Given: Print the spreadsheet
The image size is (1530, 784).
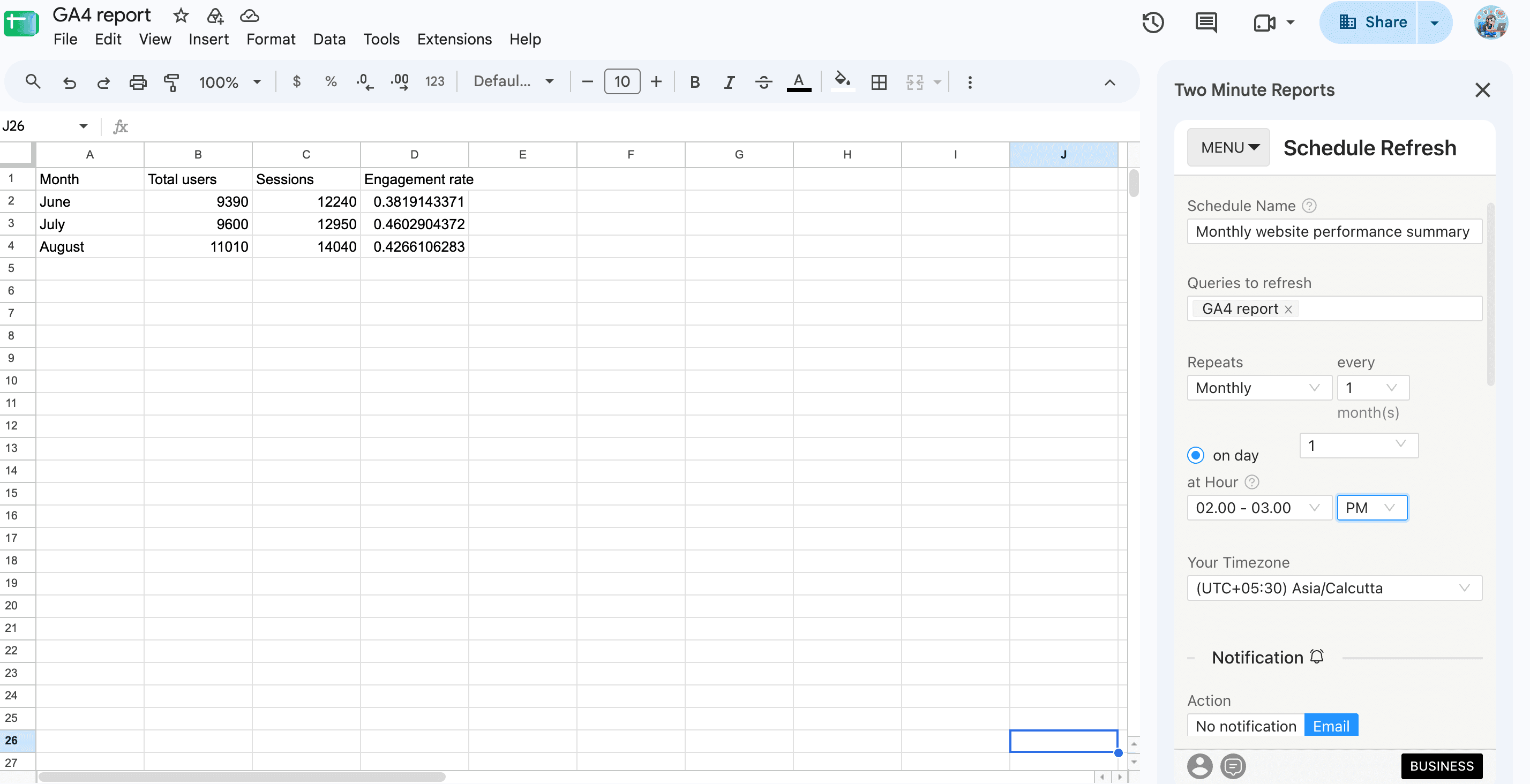Looking at the screenshot, I should (x=138, y=82).
